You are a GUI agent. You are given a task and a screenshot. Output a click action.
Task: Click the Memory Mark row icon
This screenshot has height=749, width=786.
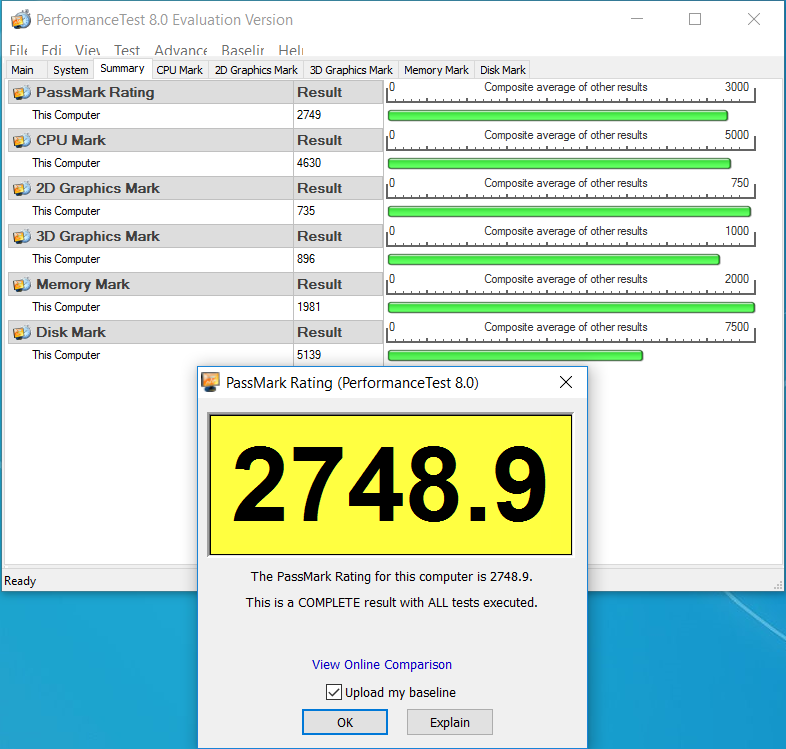[x=22, y=284]
